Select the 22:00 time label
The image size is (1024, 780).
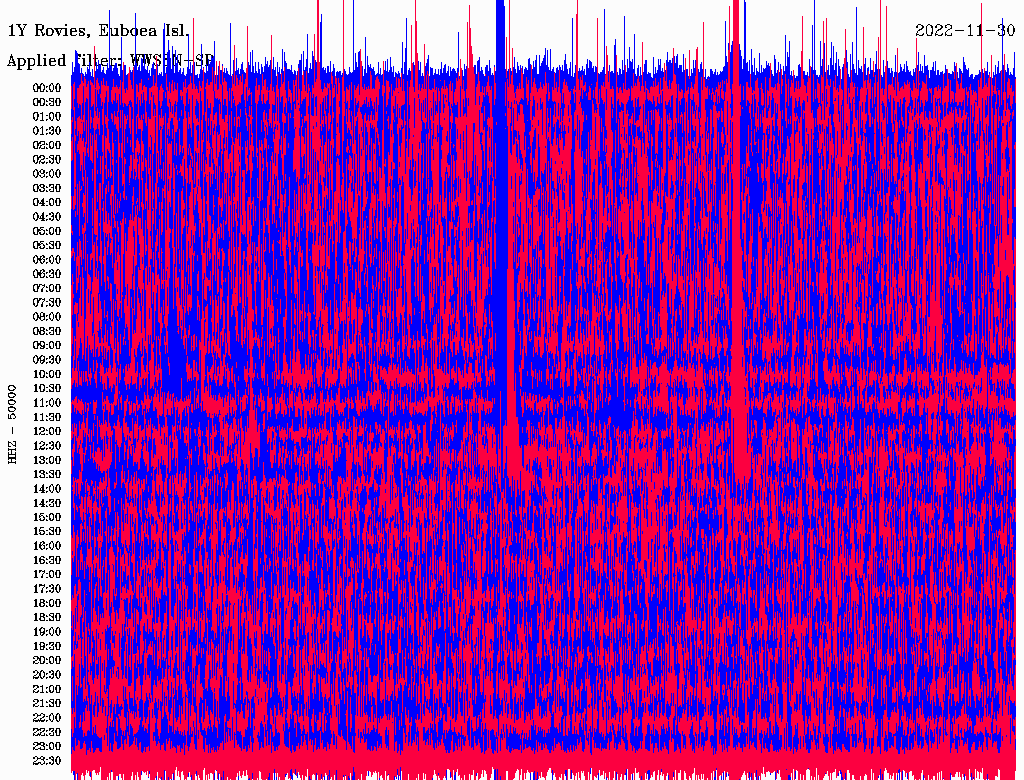47,718
